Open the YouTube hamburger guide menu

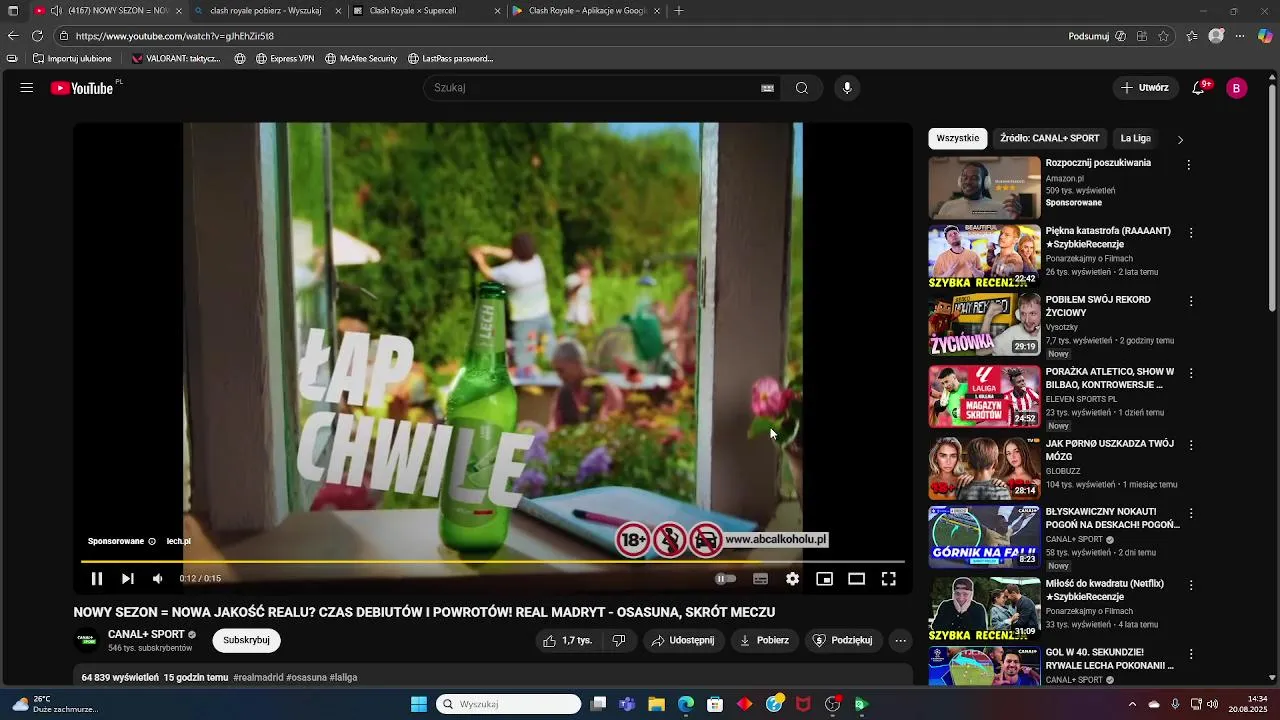(x=27, y=88)
